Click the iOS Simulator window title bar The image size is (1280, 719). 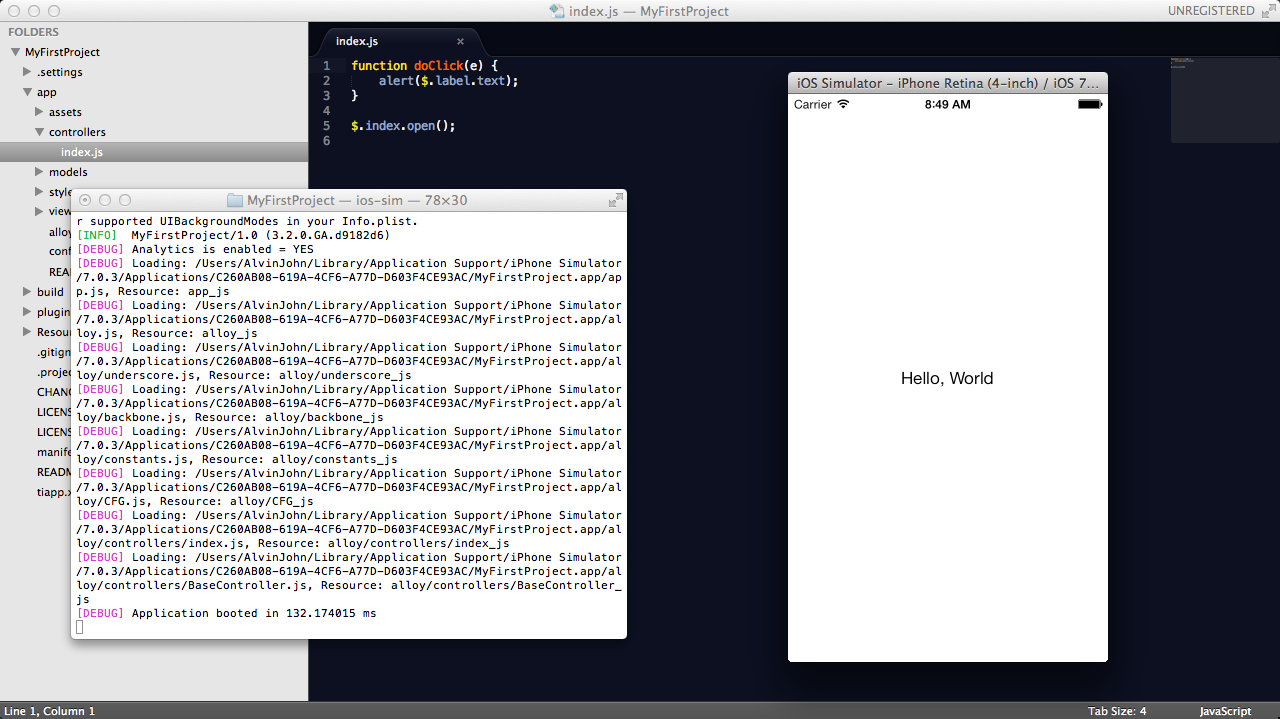pyautogui.click(x=948, y=83)
